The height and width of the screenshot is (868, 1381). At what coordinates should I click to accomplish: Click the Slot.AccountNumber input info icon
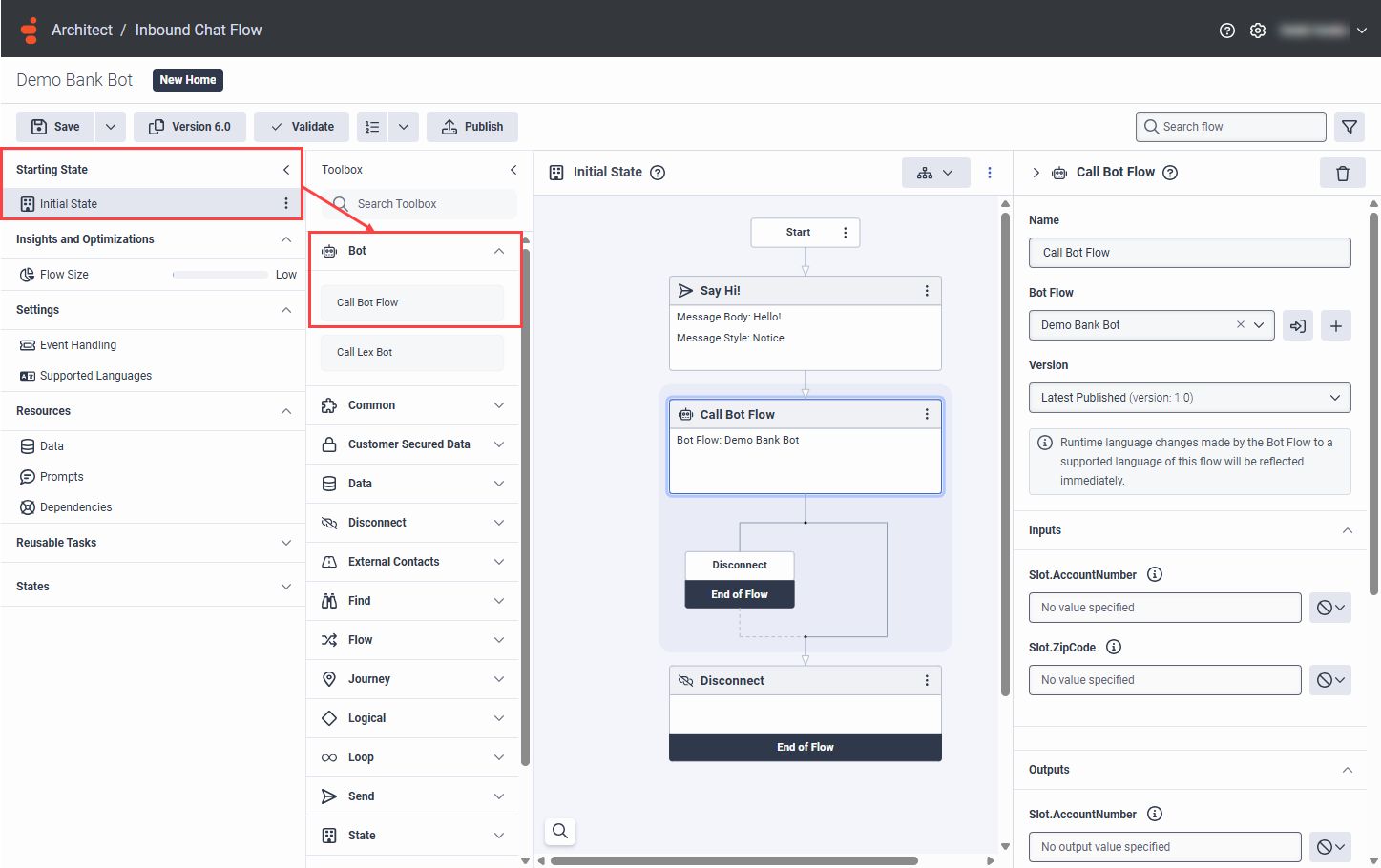(1154, 574)
